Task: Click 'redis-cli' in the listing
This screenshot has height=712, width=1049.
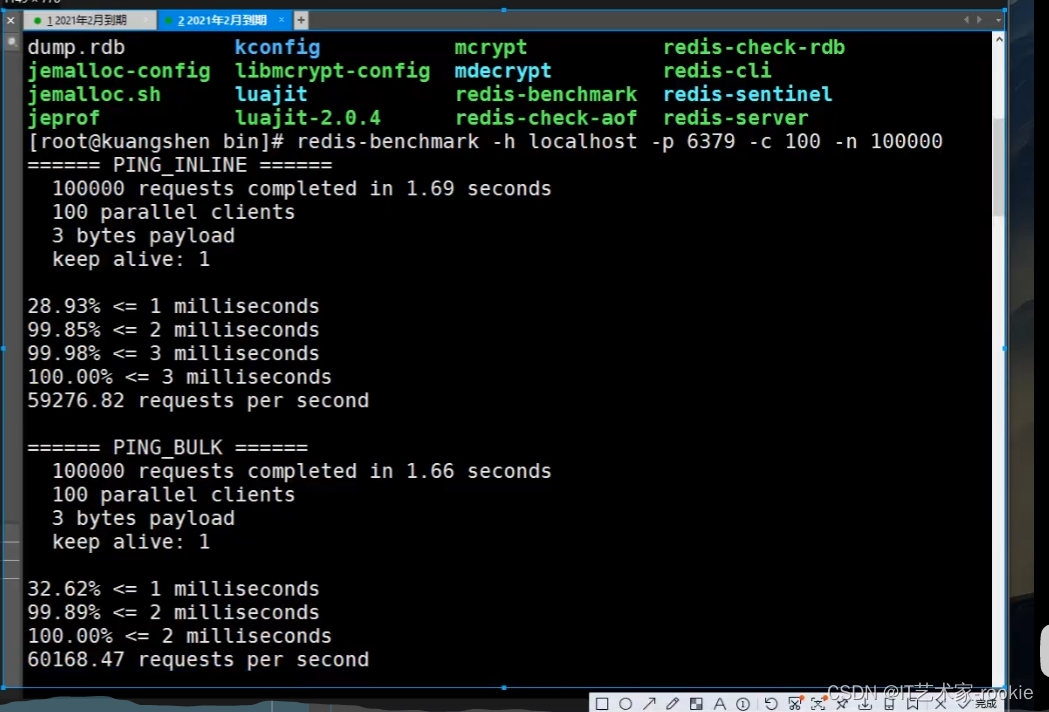Action: coord(717,71)
